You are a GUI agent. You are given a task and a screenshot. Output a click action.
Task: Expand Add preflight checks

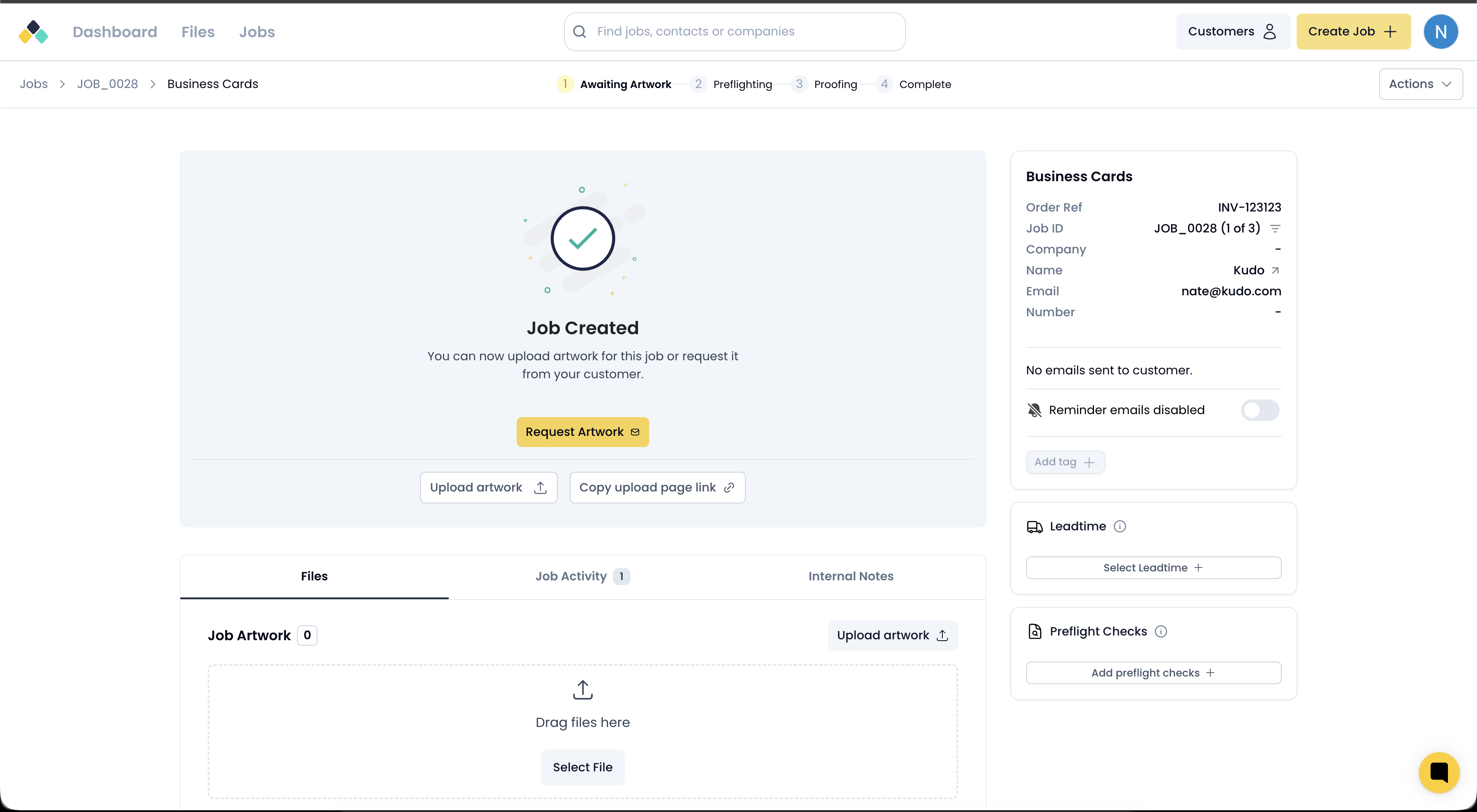pyautogui.click(x=1153, y=673)
